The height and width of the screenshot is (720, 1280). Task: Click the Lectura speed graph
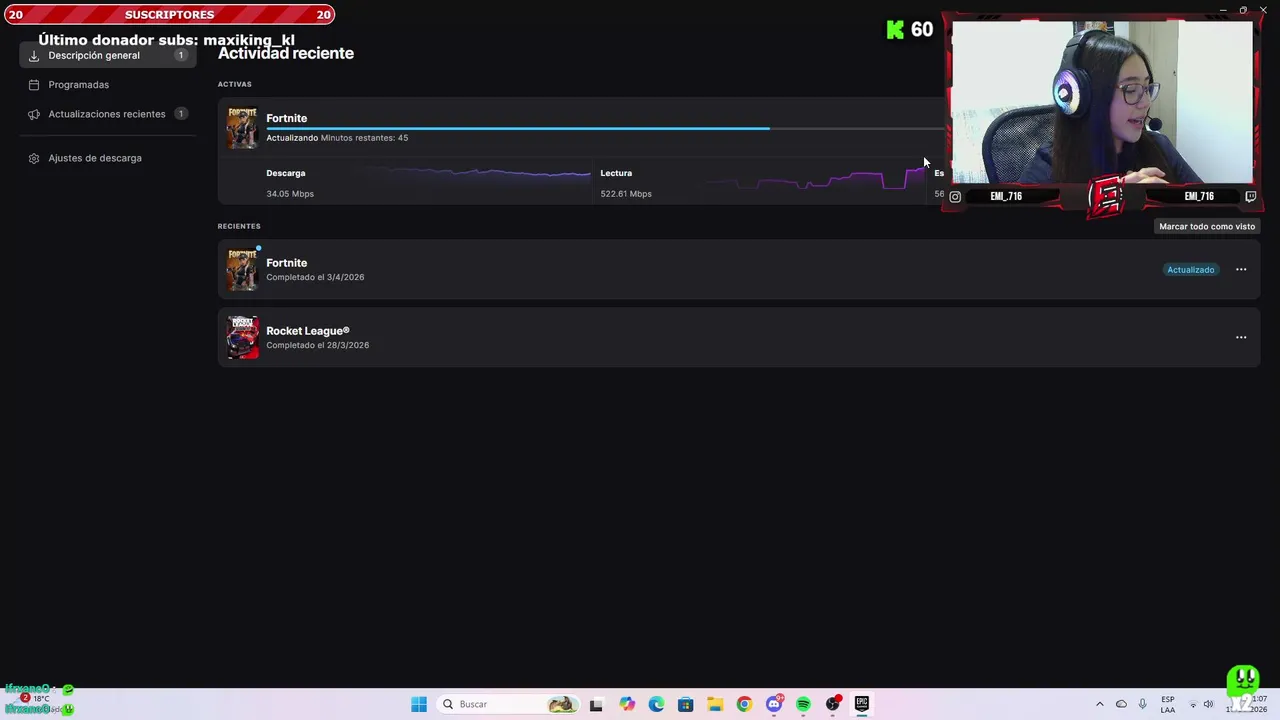(x=815, y=179)
